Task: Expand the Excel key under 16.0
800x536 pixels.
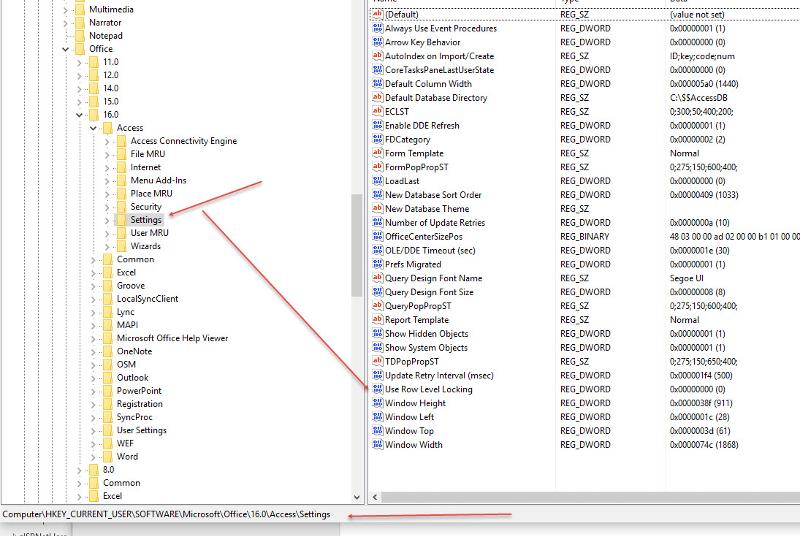Action: click(x=94, y=272)
